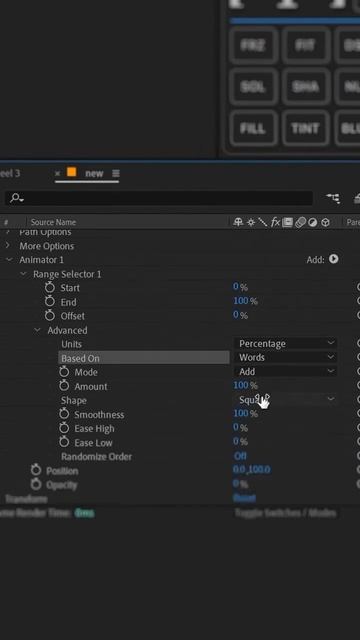
Task: Toggle the Position stopwatch
Action: click(x=36, y=470)
